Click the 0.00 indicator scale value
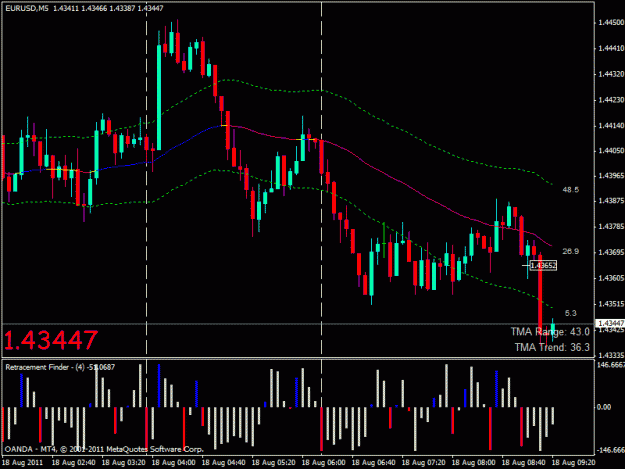625x469 pixels. point(603,407)
